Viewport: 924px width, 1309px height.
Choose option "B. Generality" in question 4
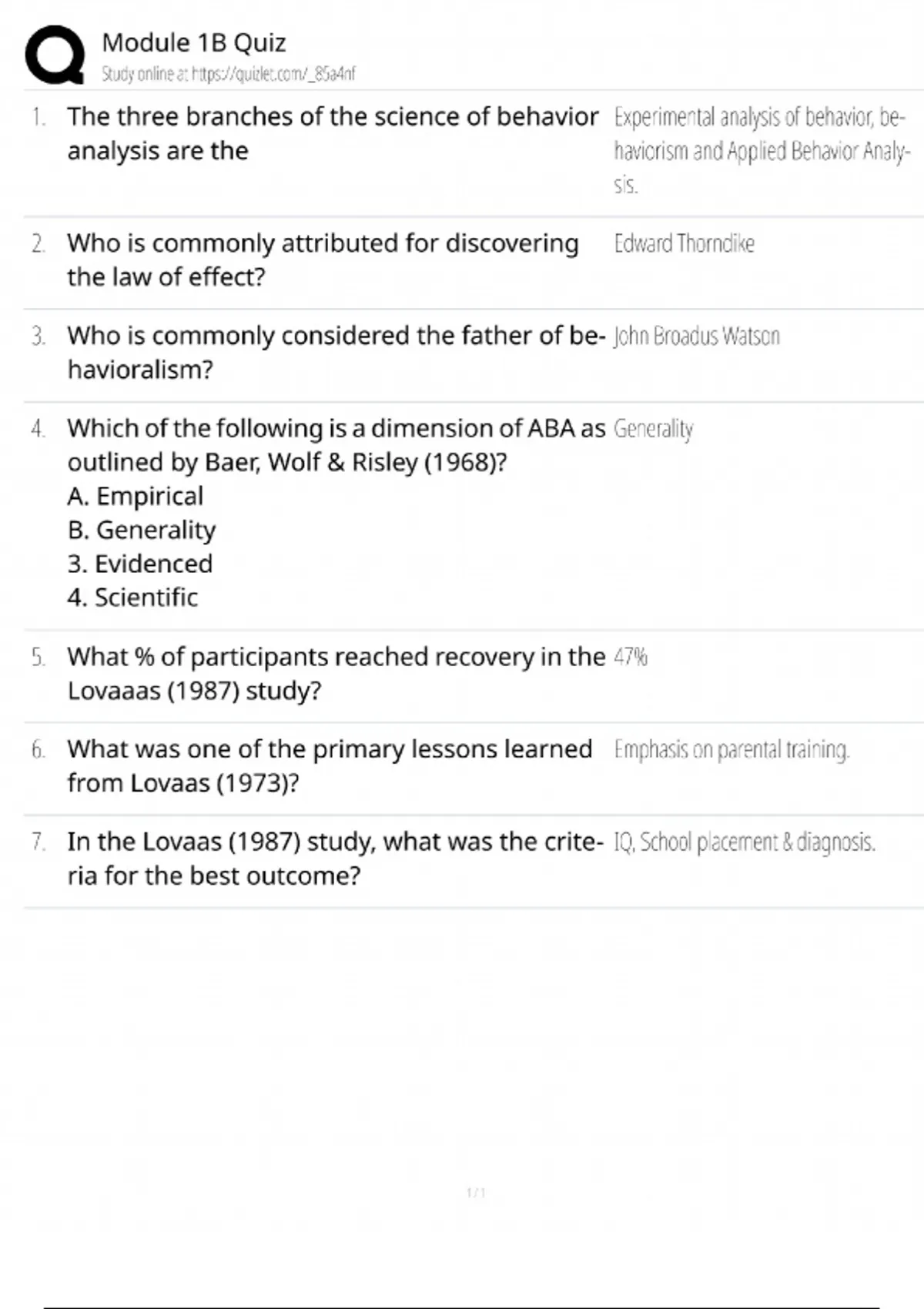tap(142, 530)
